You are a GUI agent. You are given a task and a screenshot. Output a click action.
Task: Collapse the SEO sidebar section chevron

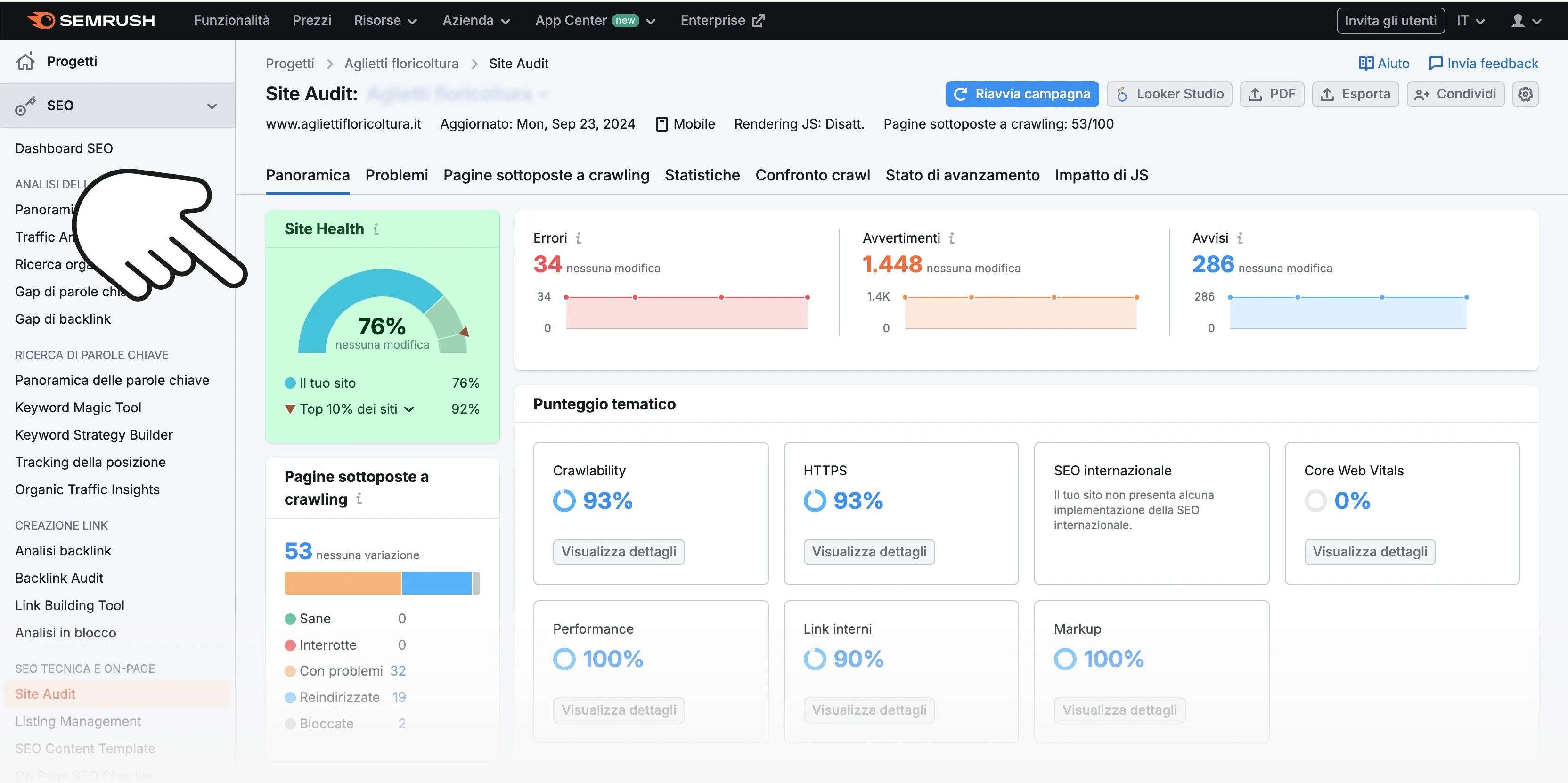click(x=212, y=106)
